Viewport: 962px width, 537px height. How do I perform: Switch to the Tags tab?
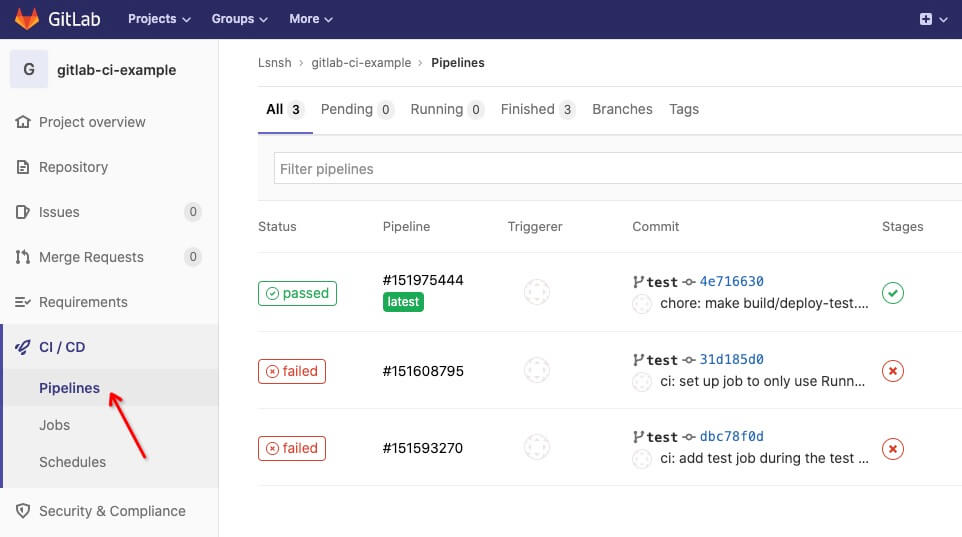[x=684, y=109]
